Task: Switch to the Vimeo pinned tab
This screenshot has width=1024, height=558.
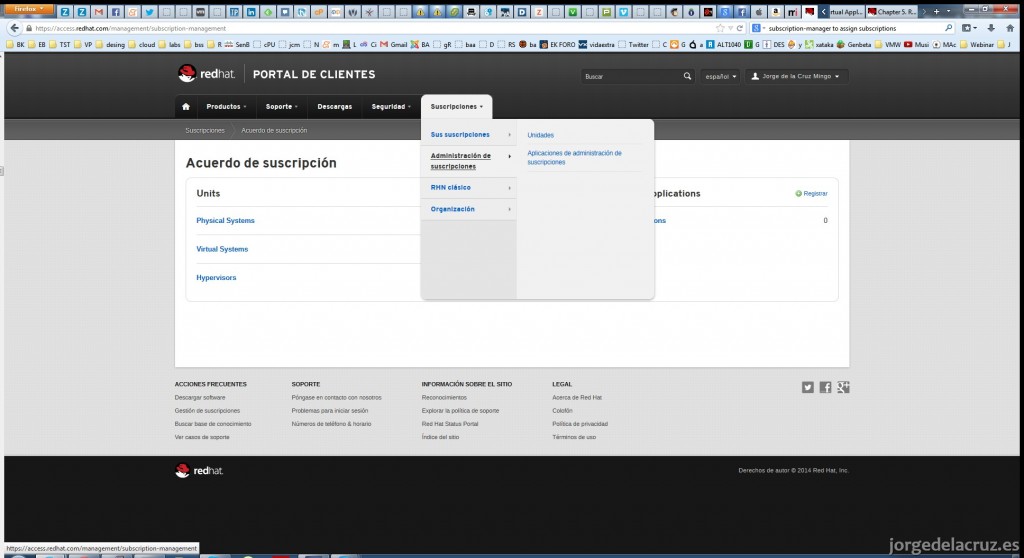Action: [x=624, y=12]
